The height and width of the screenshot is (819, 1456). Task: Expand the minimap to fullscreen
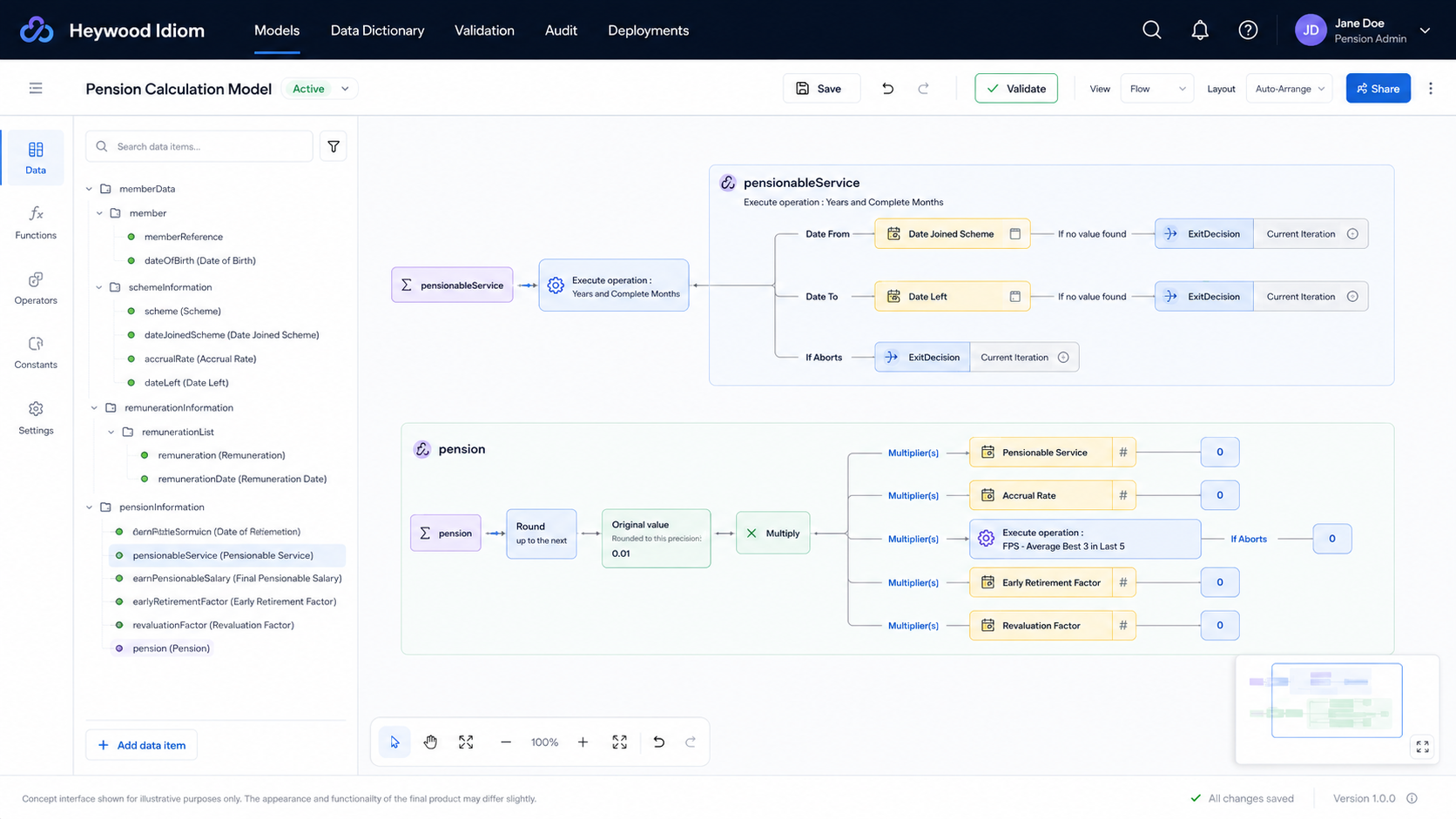click(1422, 747)
